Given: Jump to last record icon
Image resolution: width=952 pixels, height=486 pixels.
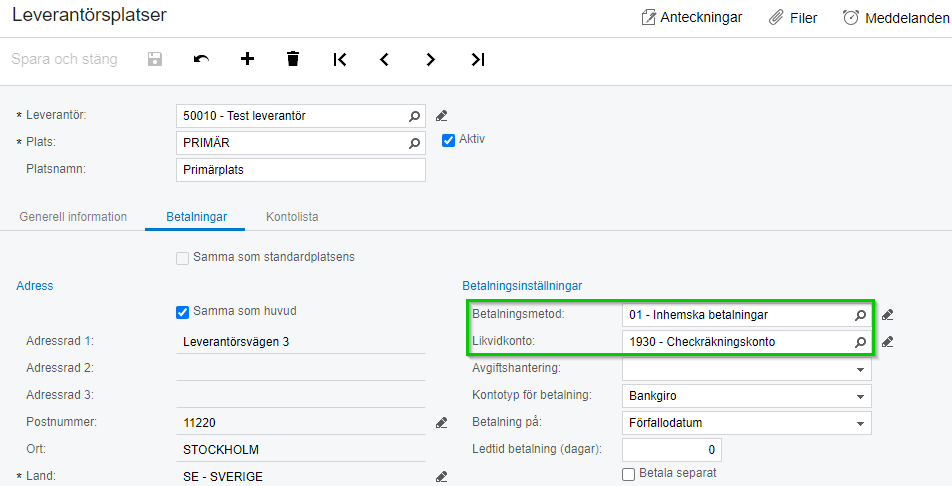Looking at the screenshot, I should [477, 59].
